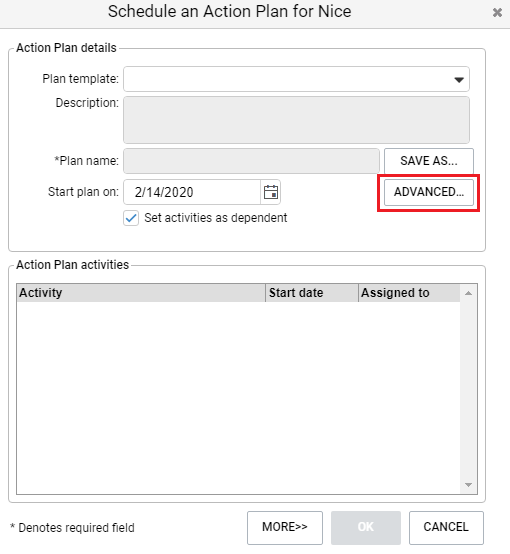Screen dimensions: 510x554
Task: Click inside the Description text area
Action: pyautogui.click(x=296, y=120)
